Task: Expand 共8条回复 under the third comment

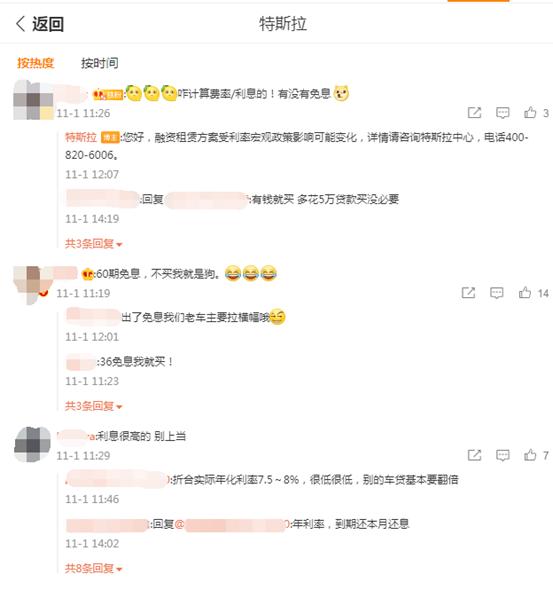Action: pos(94,568)
